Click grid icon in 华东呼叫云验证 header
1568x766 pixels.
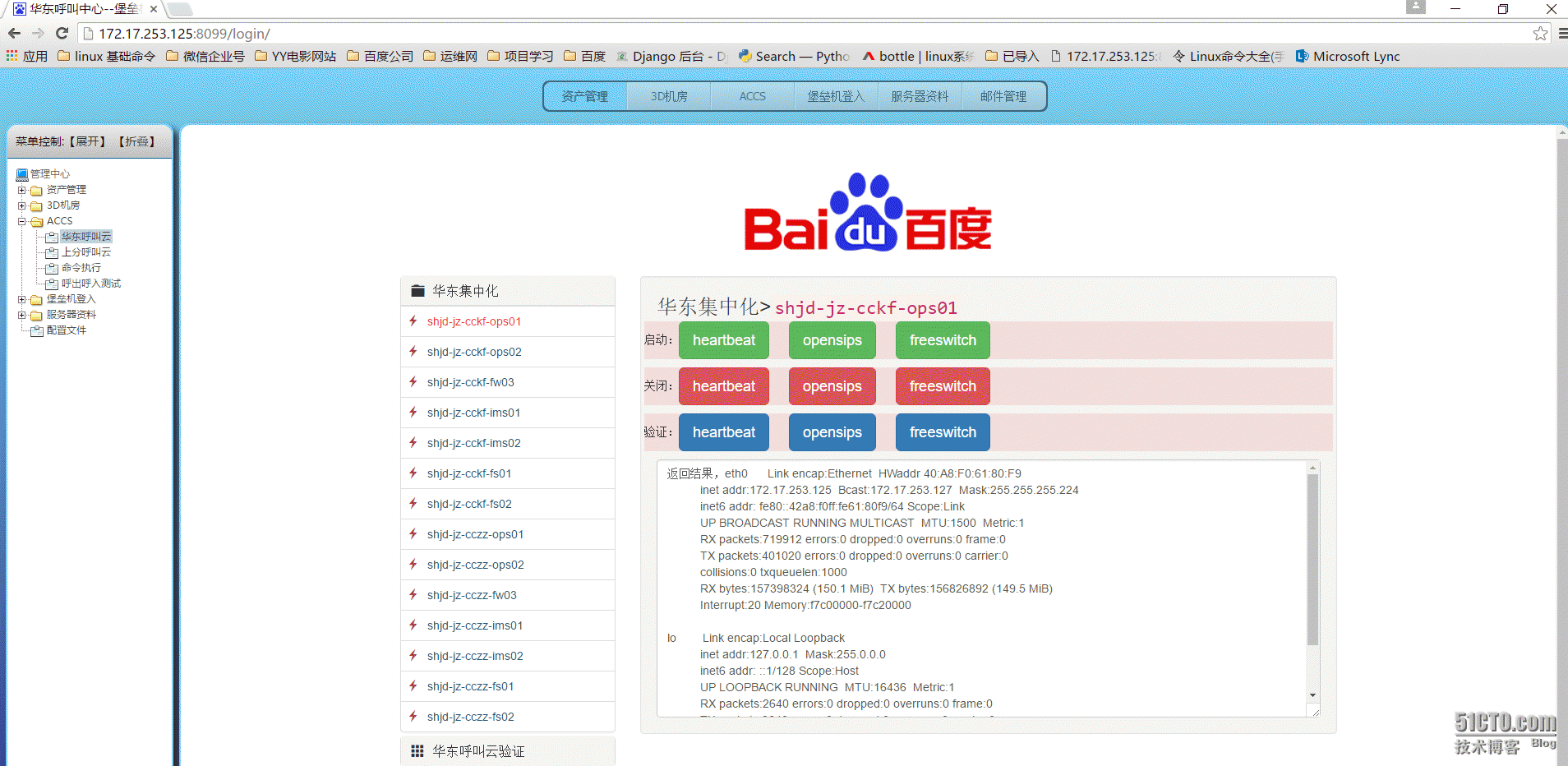coord(417,750)
